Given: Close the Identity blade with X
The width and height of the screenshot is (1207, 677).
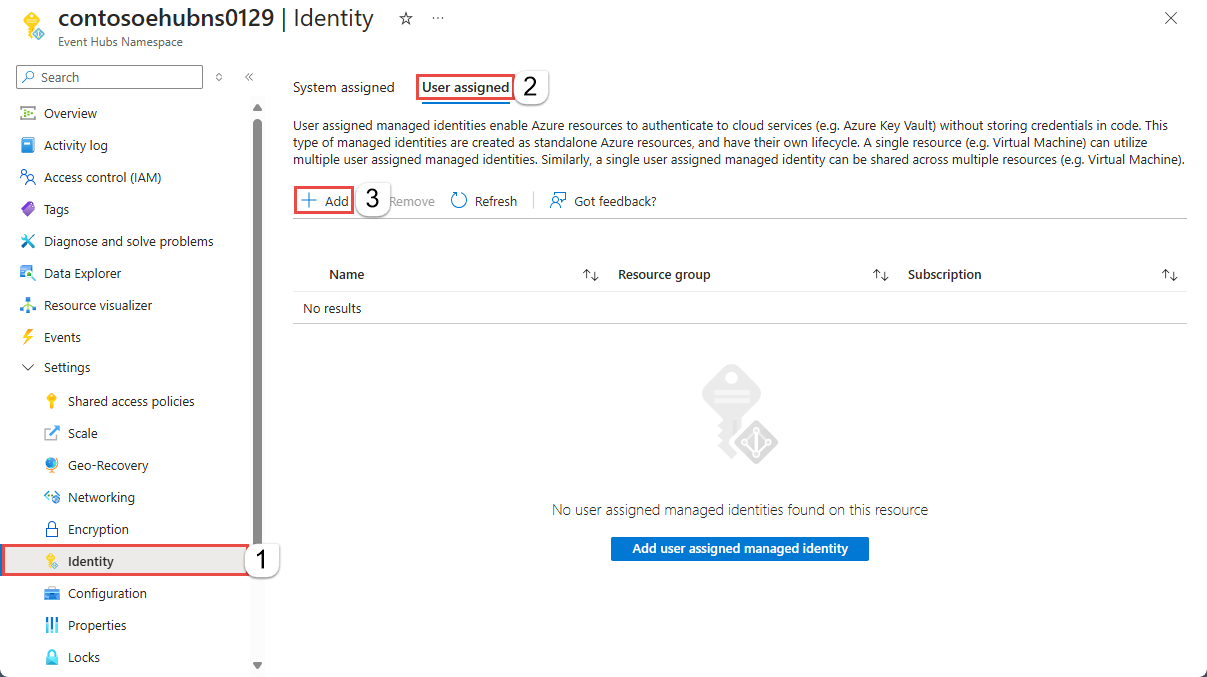Looking at the screenshot, I should [1171, 18].
